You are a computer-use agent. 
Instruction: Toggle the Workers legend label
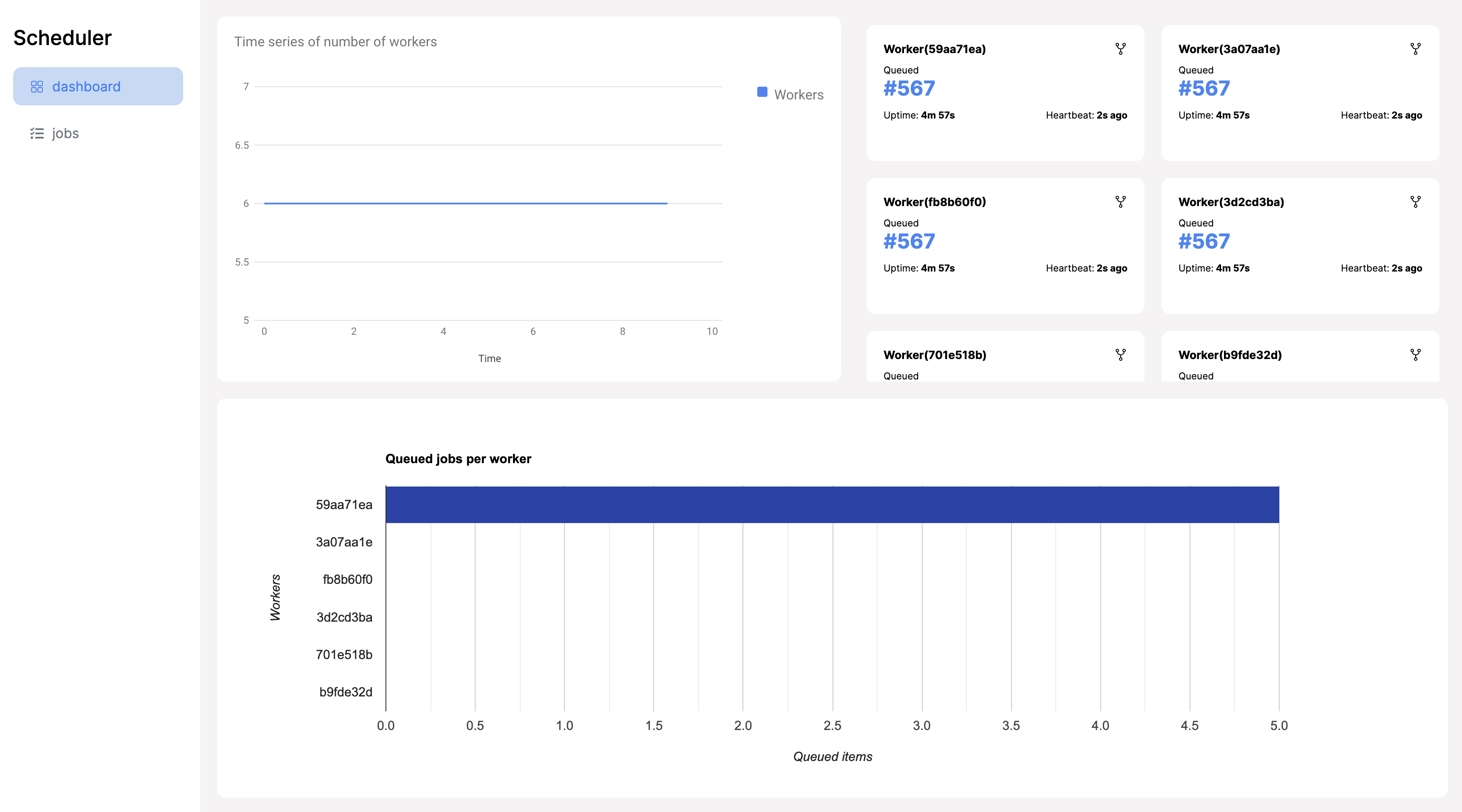tap(799, 95)
